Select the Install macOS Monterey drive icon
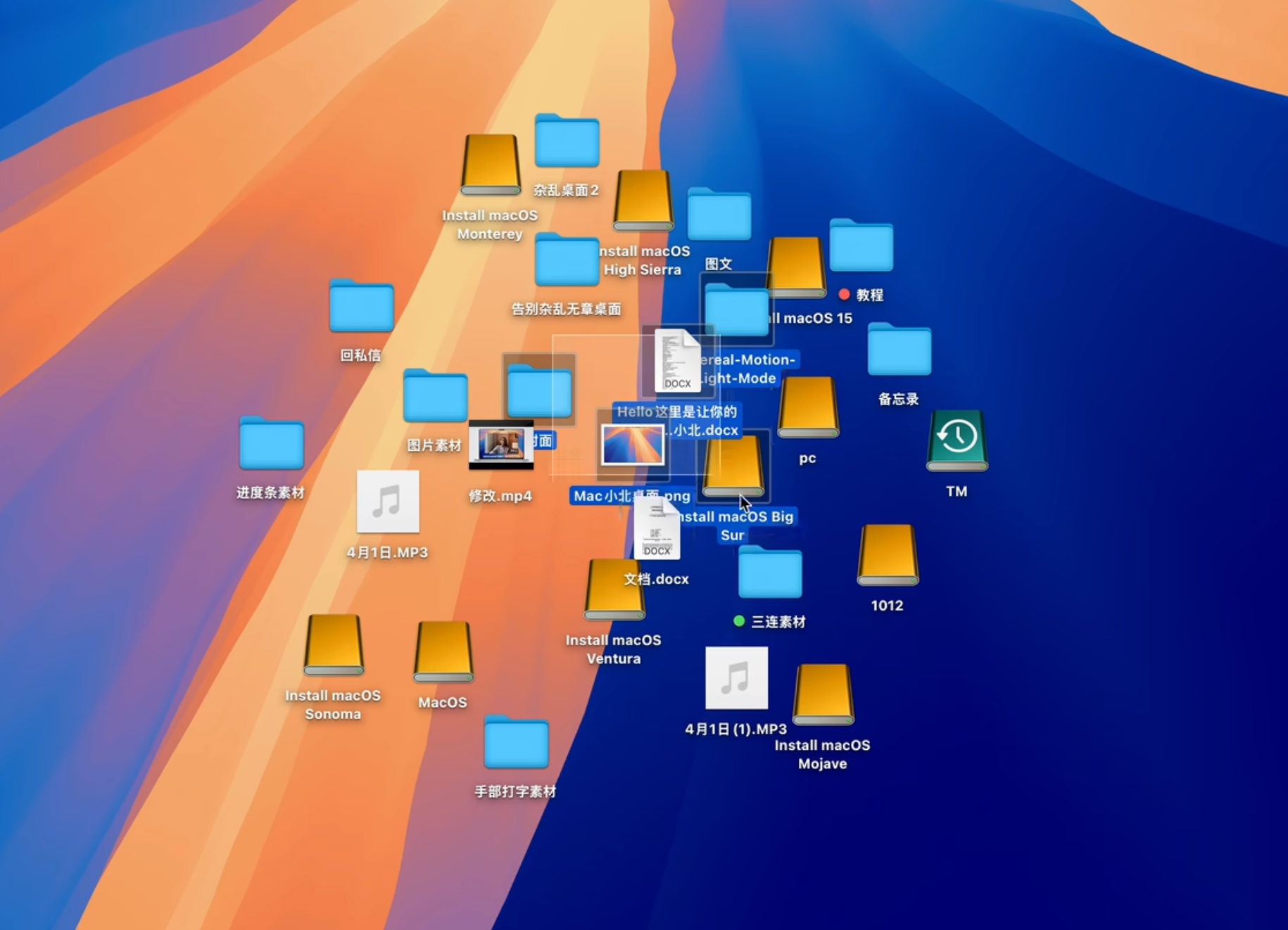 [x=491, y=165]
